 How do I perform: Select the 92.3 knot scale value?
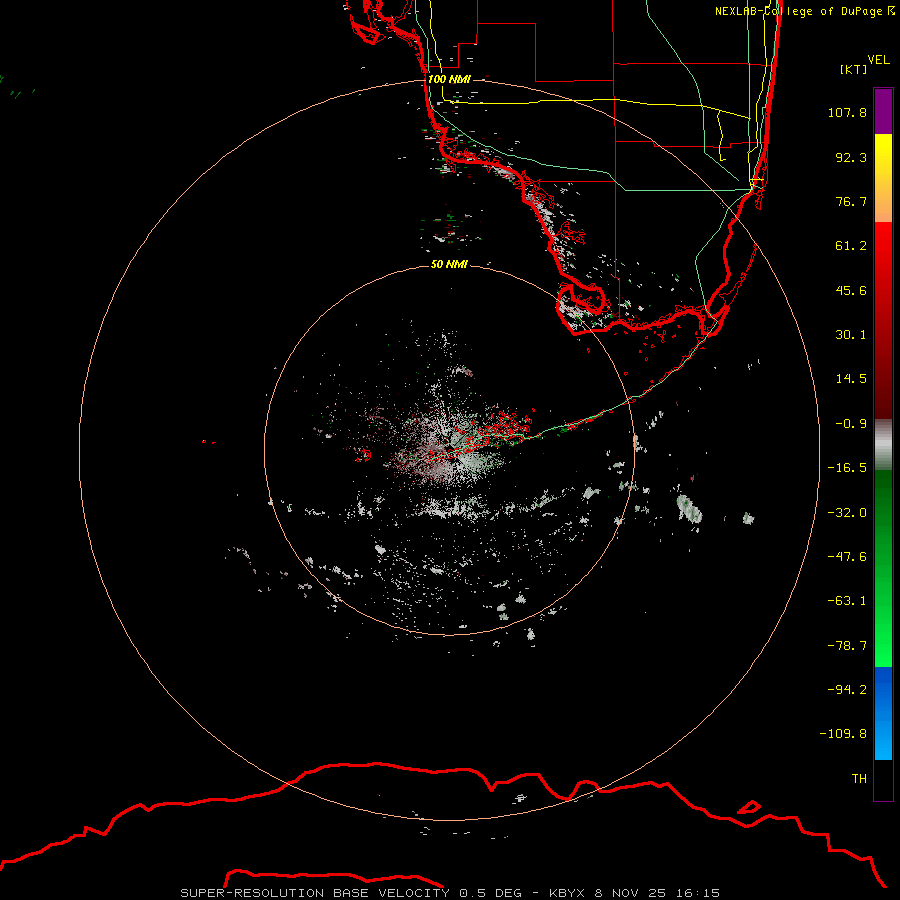point(851,157)
